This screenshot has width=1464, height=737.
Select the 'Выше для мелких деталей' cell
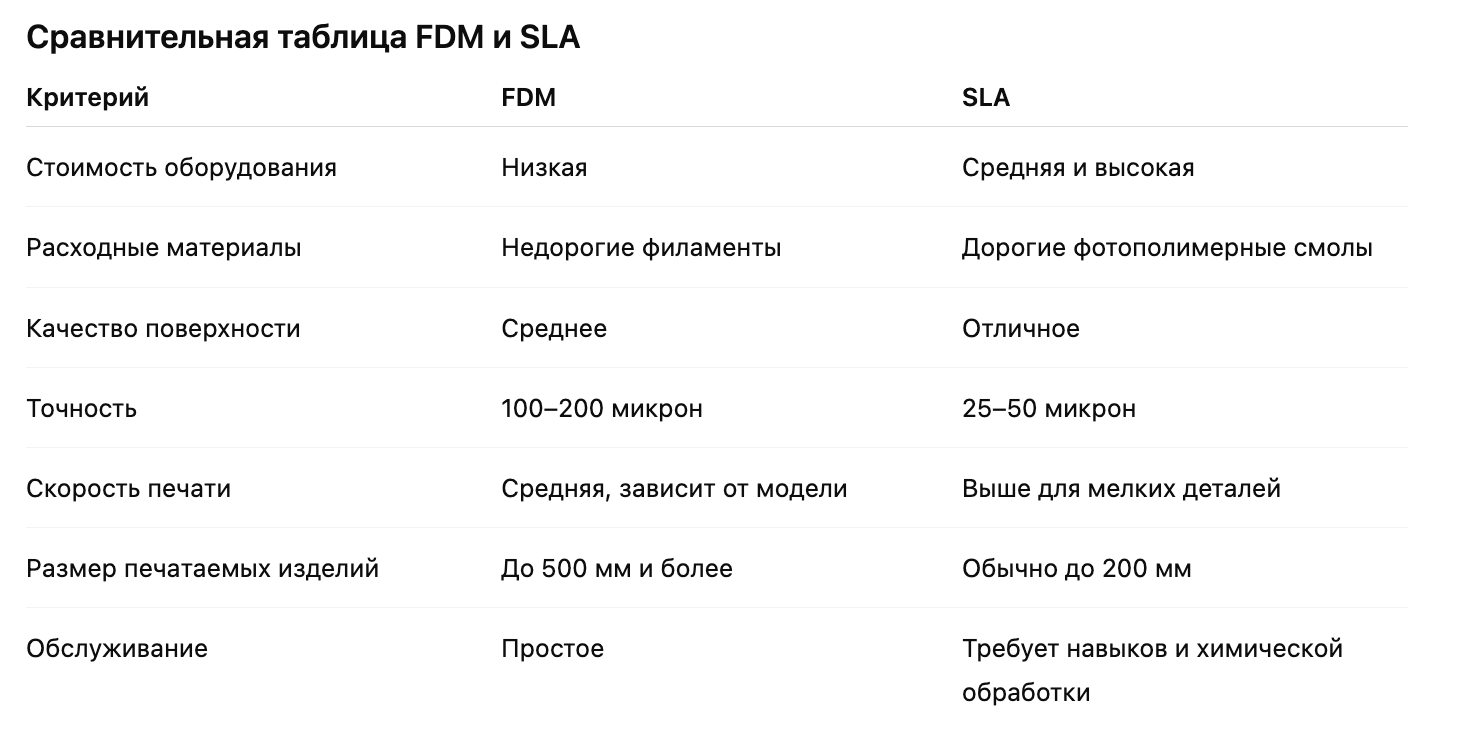coord(1121,488)
